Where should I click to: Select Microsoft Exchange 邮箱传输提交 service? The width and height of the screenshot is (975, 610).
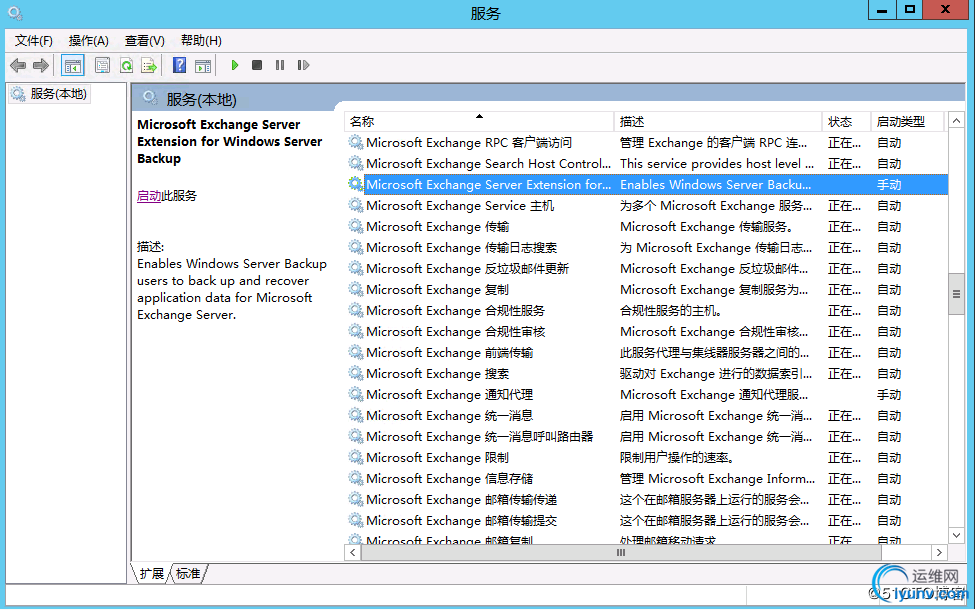(x=646, y=521)
